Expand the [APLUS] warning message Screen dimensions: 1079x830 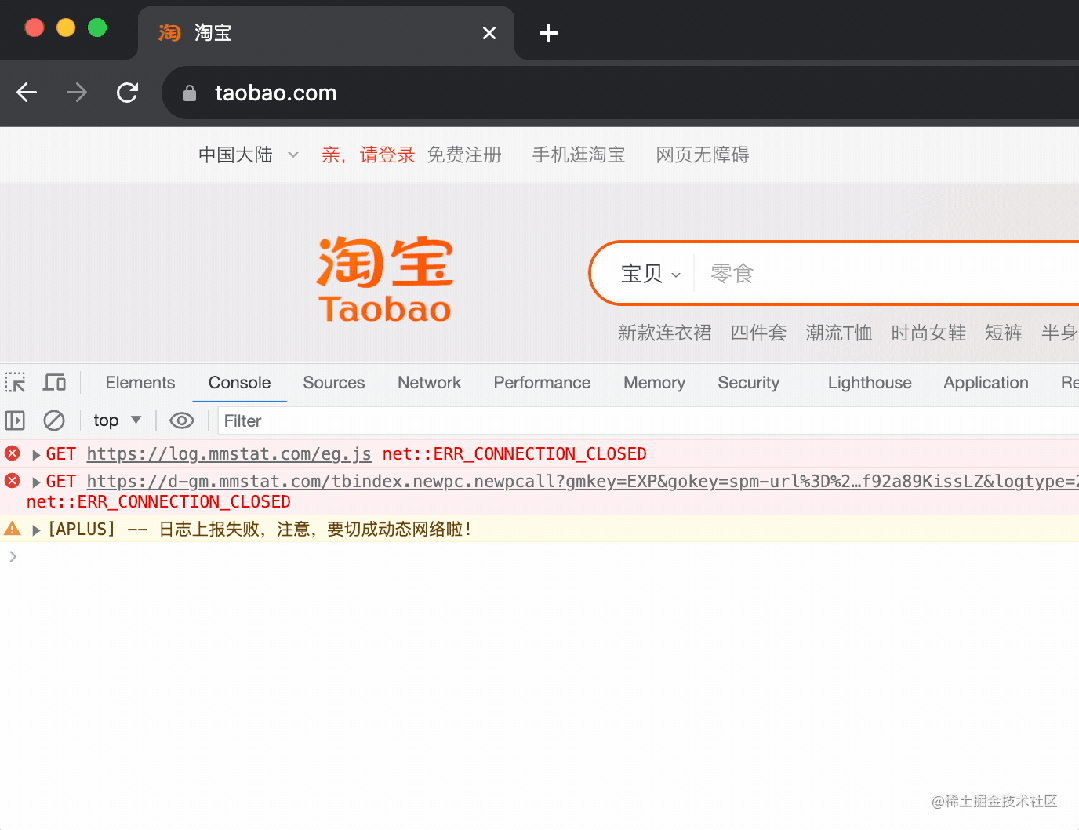point(36,530)
